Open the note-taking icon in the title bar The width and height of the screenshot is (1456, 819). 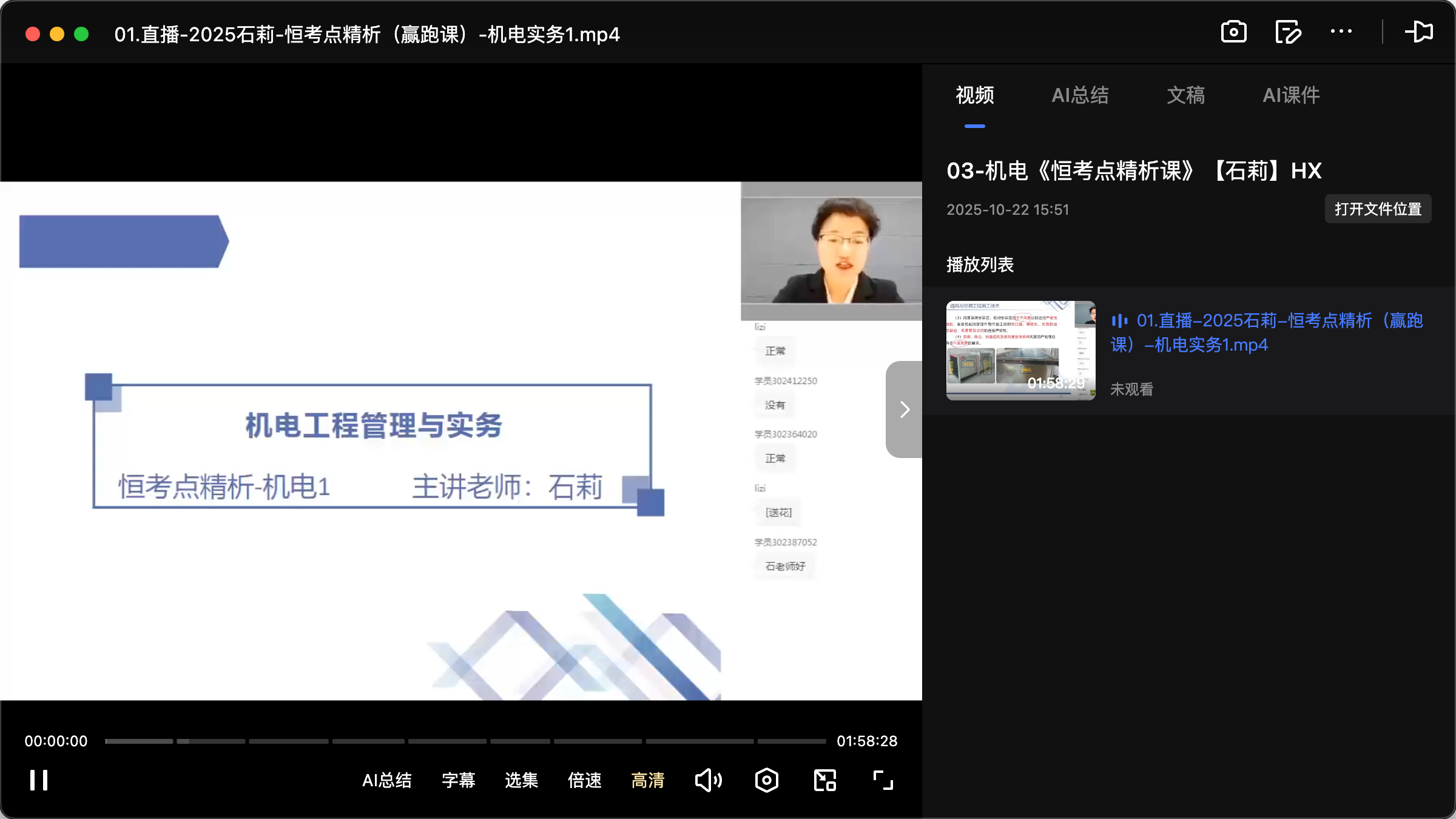click(x=1287, y=32)
